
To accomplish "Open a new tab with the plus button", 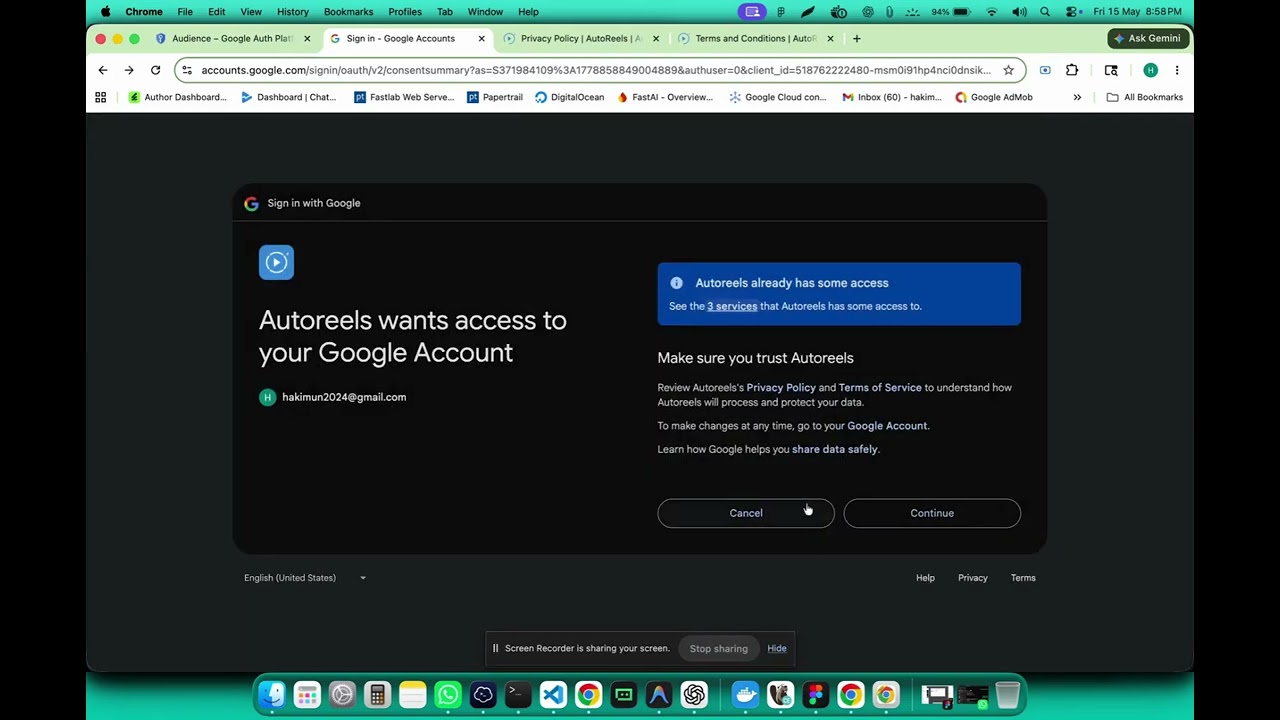I will pos(856,38).
